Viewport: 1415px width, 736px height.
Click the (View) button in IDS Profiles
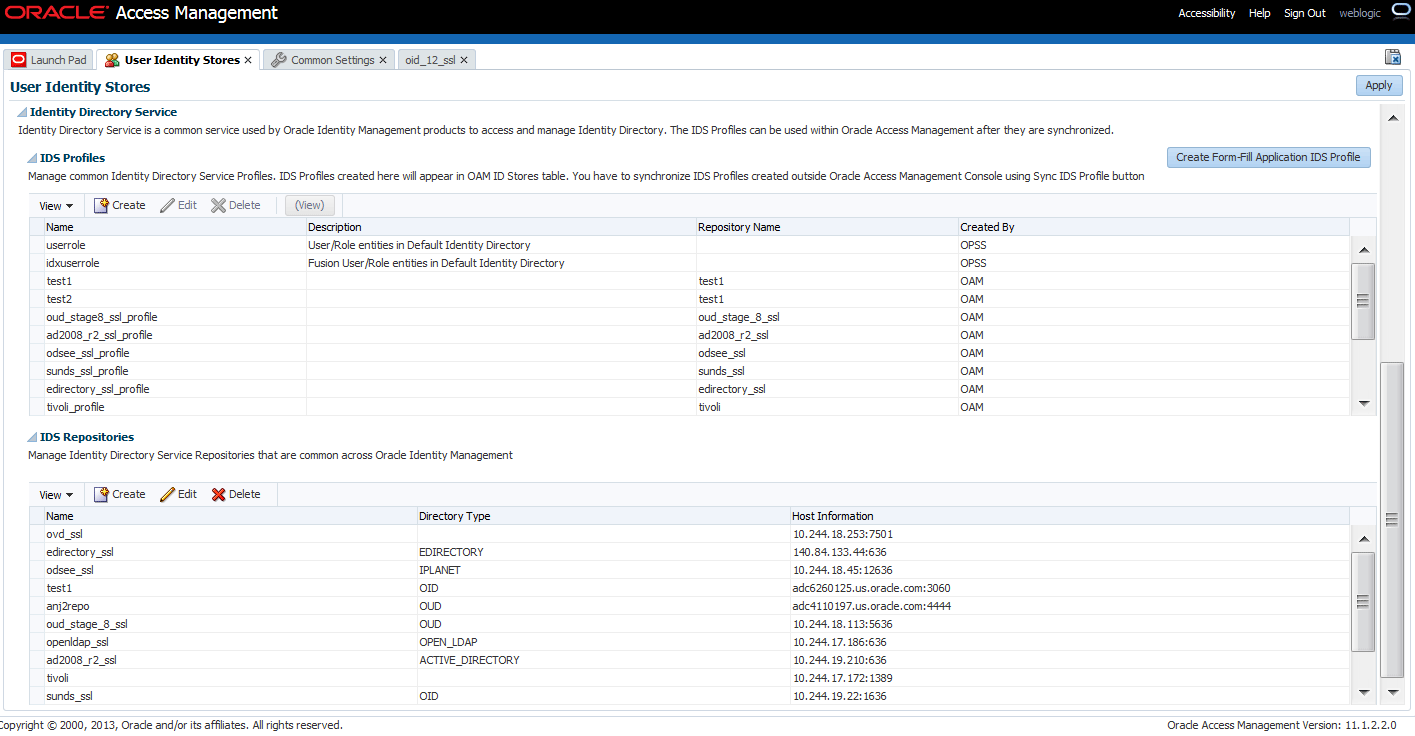(310, 205)
